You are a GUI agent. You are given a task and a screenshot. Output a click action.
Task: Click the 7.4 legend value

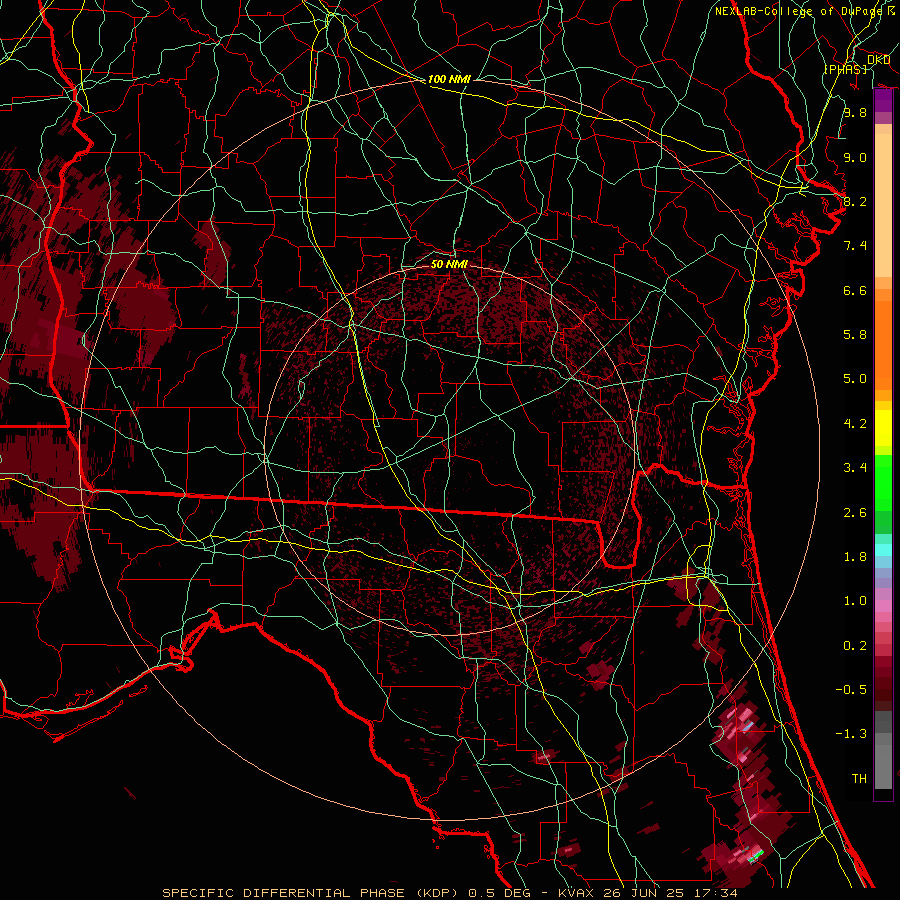coord(855,246)
